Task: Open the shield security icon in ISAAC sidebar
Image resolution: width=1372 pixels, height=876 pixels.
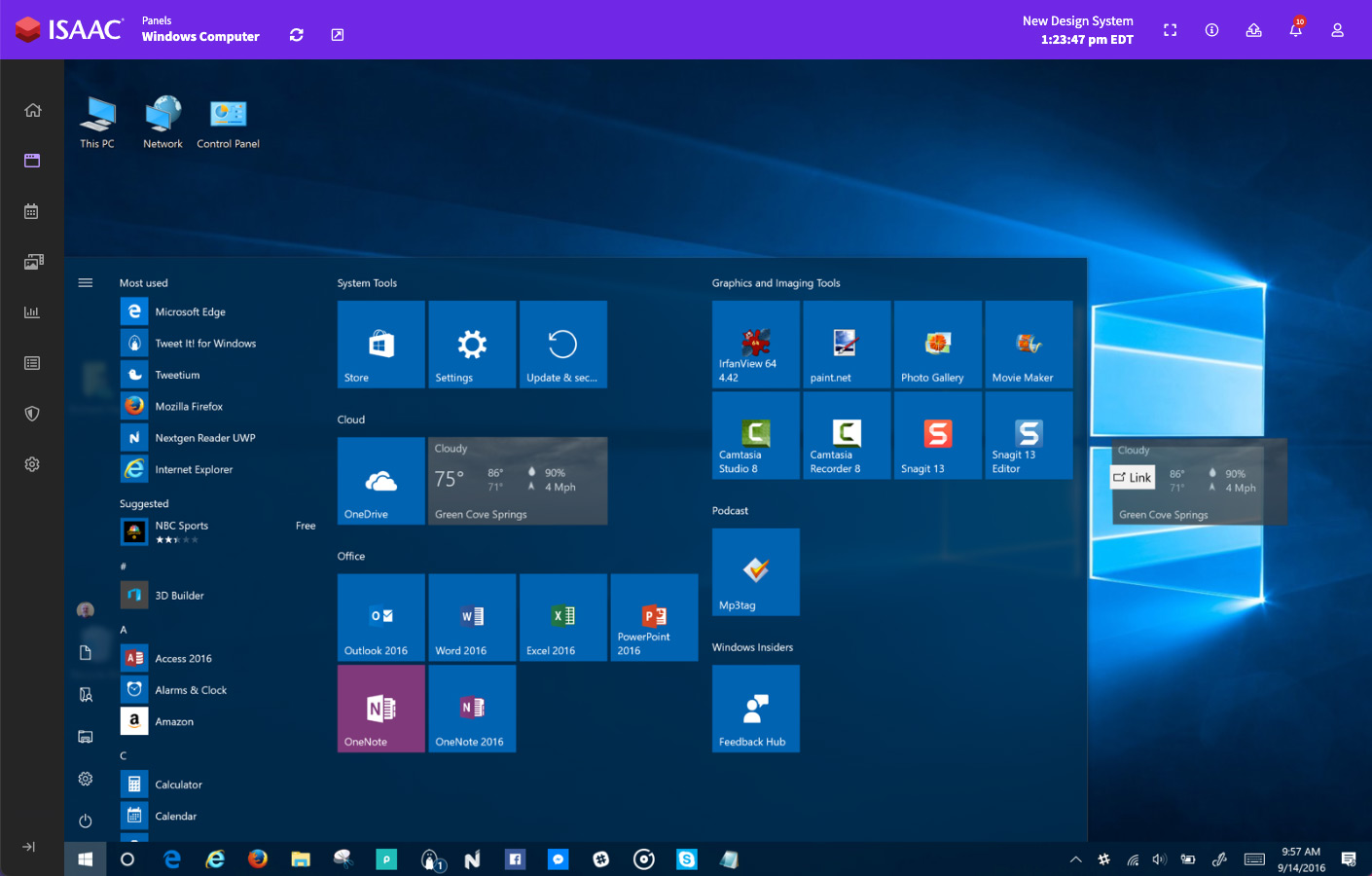Action: 32,414
